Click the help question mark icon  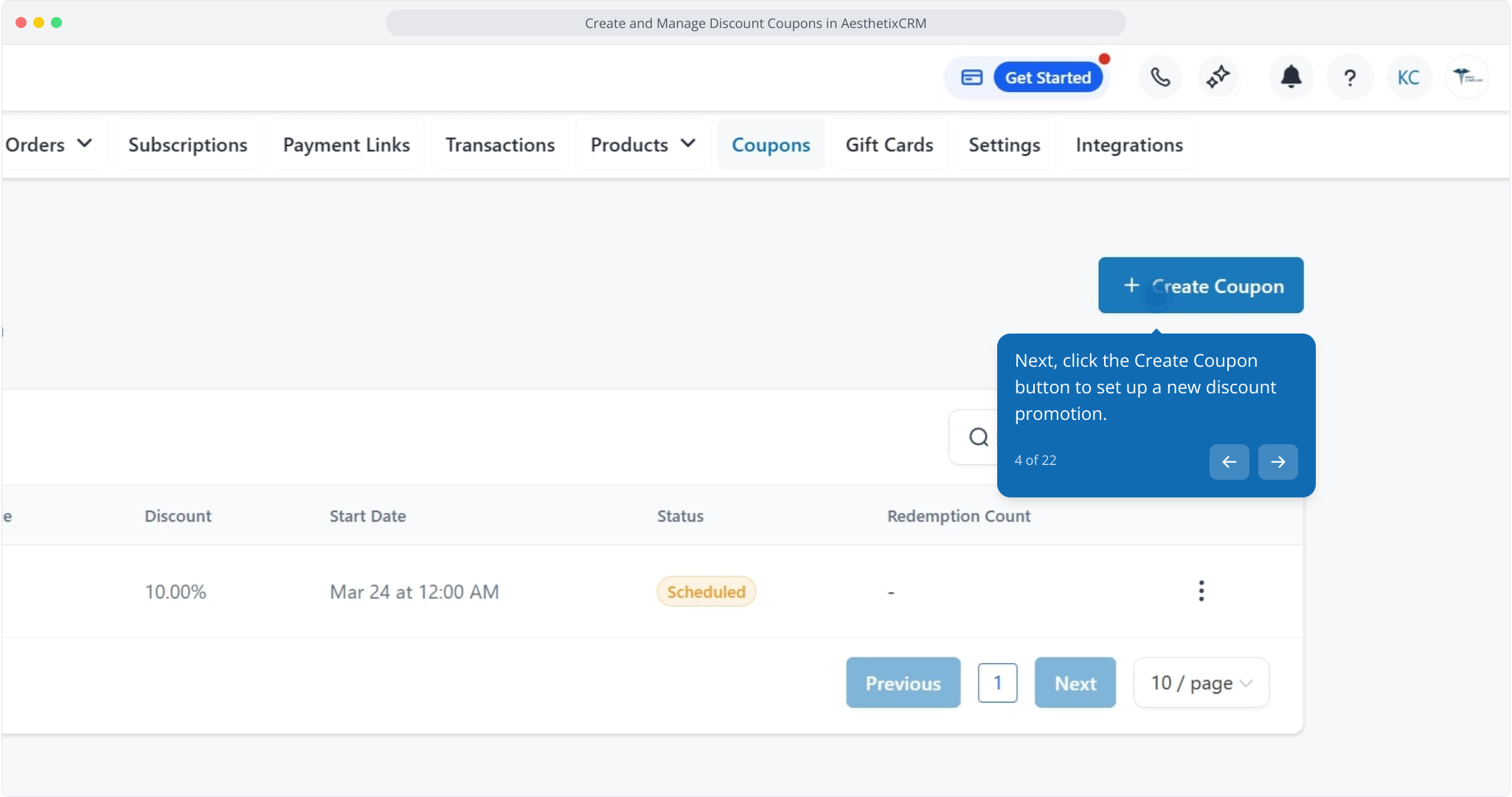coord(1350,77)
